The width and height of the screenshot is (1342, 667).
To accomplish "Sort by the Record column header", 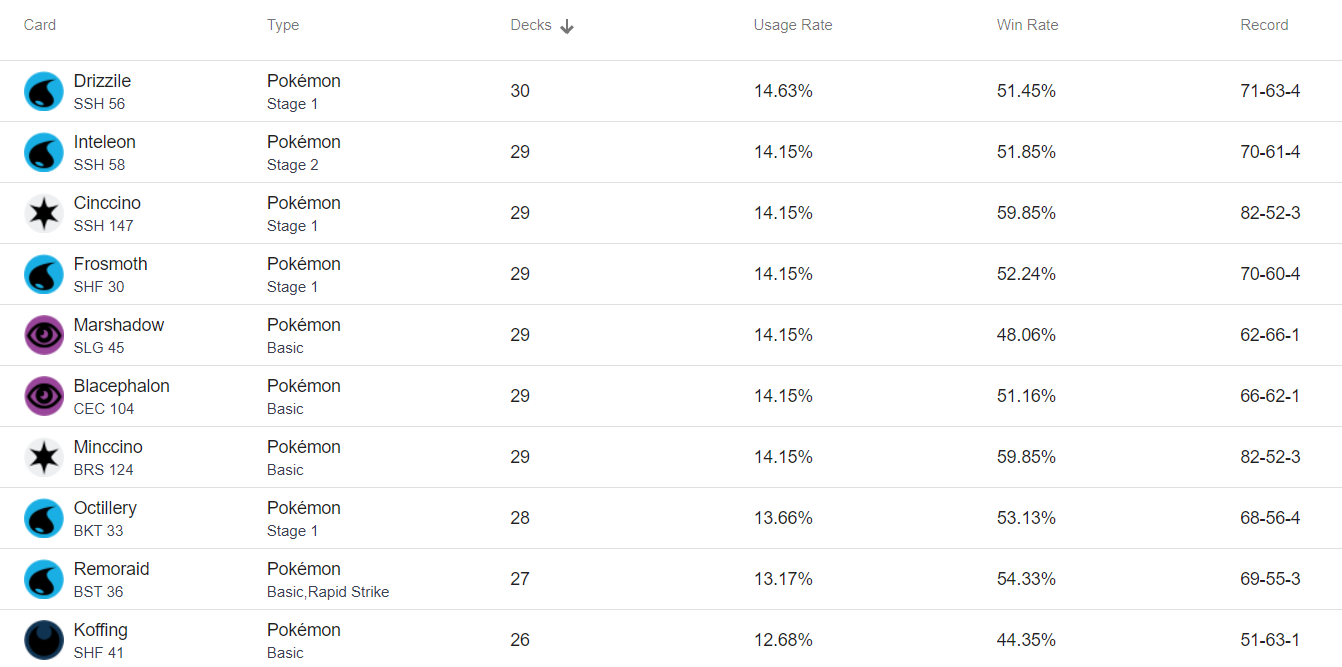I will (x=1264, y=25).
